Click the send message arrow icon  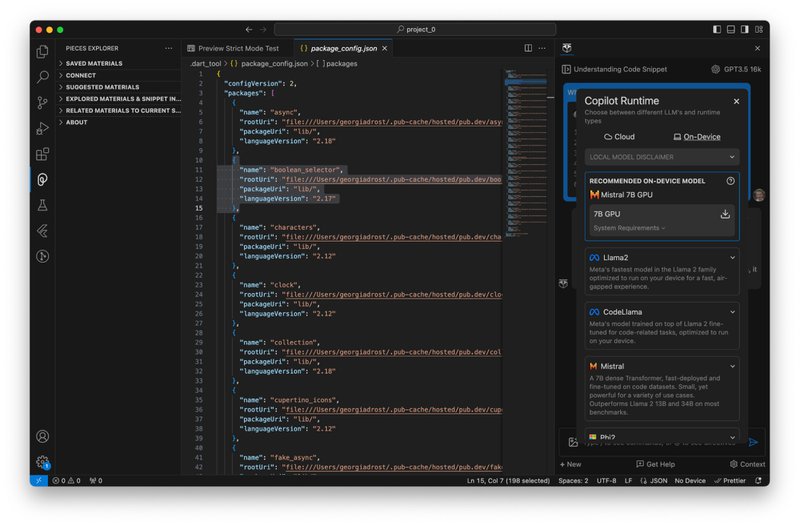click(x=753, y=442)
